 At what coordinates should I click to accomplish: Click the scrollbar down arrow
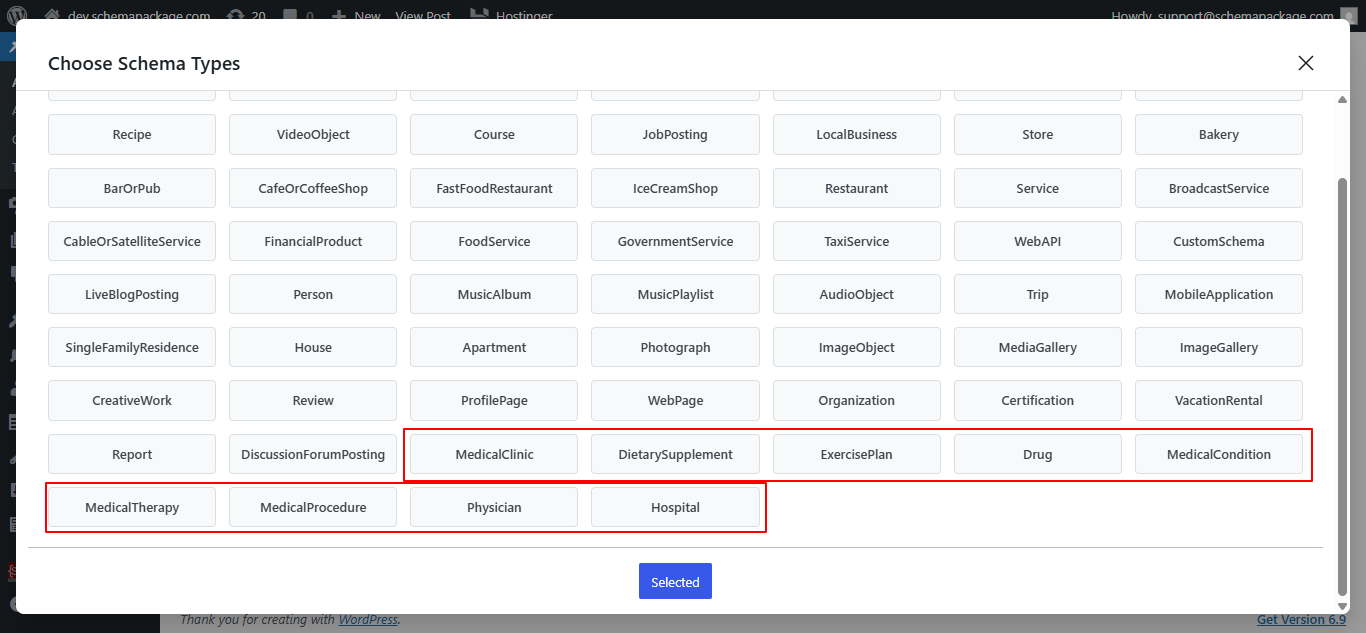coord(1342,605)
